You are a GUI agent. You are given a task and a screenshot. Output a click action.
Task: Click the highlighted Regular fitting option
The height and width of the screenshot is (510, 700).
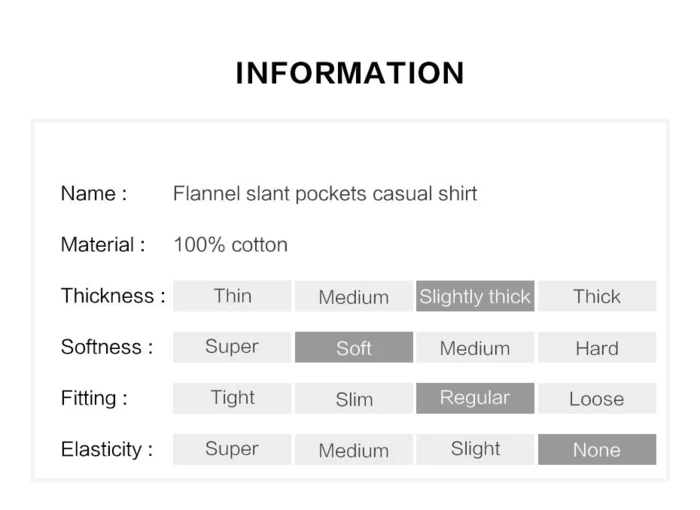pos(475,398)
